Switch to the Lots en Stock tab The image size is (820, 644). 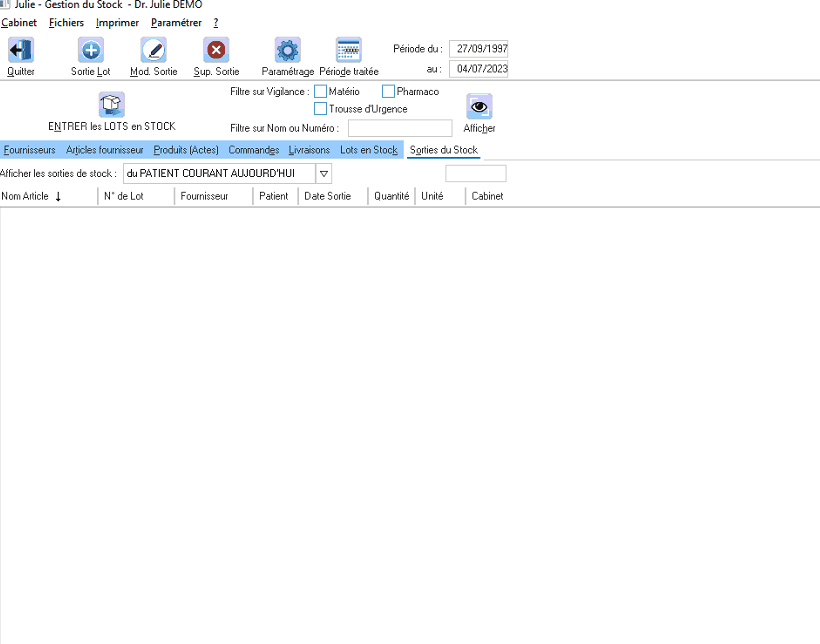click(x=369, y=150)
